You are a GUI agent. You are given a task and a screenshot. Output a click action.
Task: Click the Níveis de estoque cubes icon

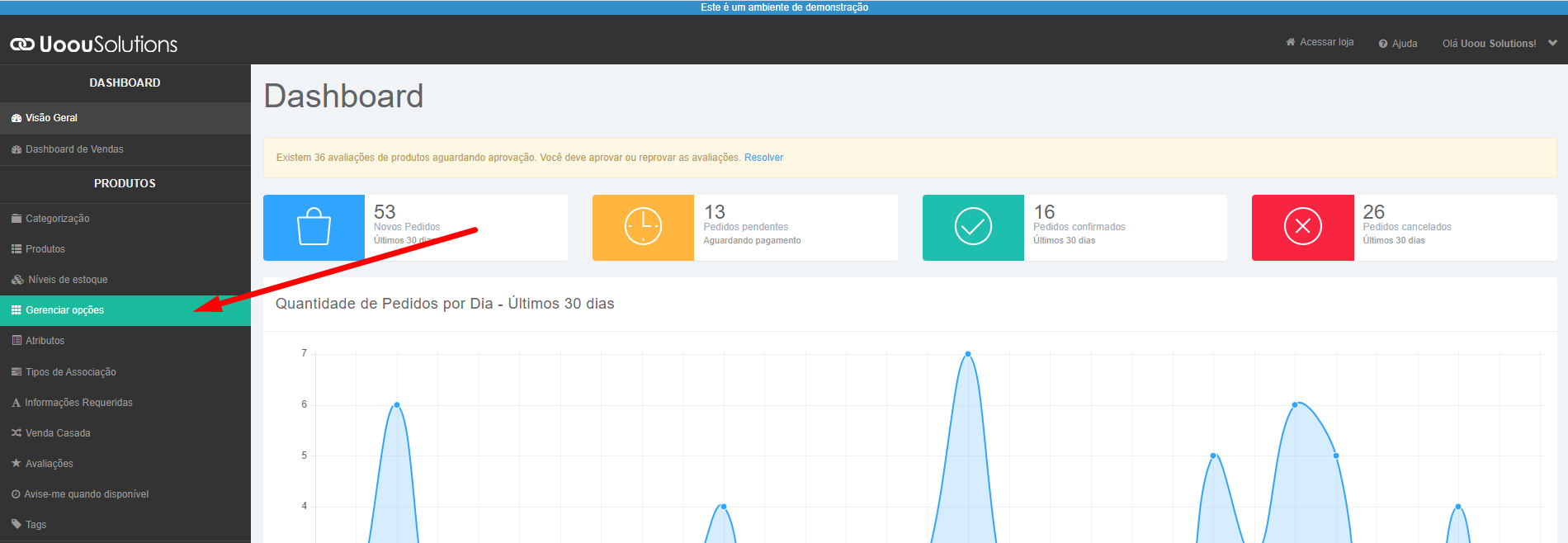pyautogui.click(x=17, y=280)
